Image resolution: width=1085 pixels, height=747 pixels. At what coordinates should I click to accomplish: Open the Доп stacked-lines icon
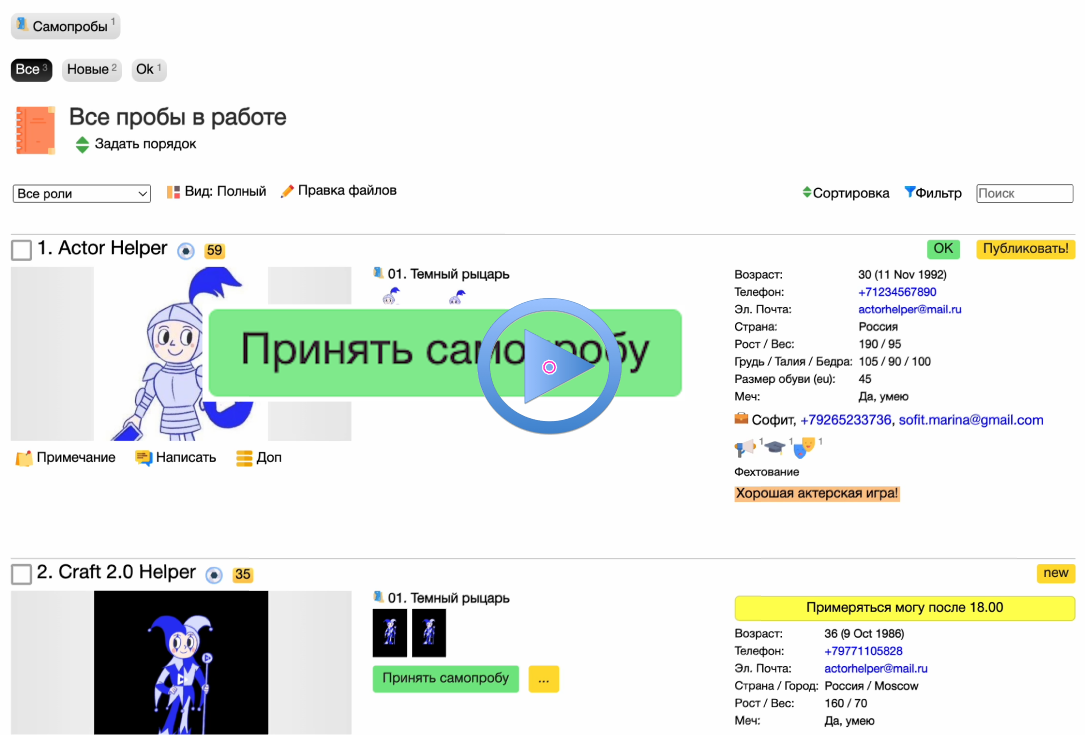(244, 458)
